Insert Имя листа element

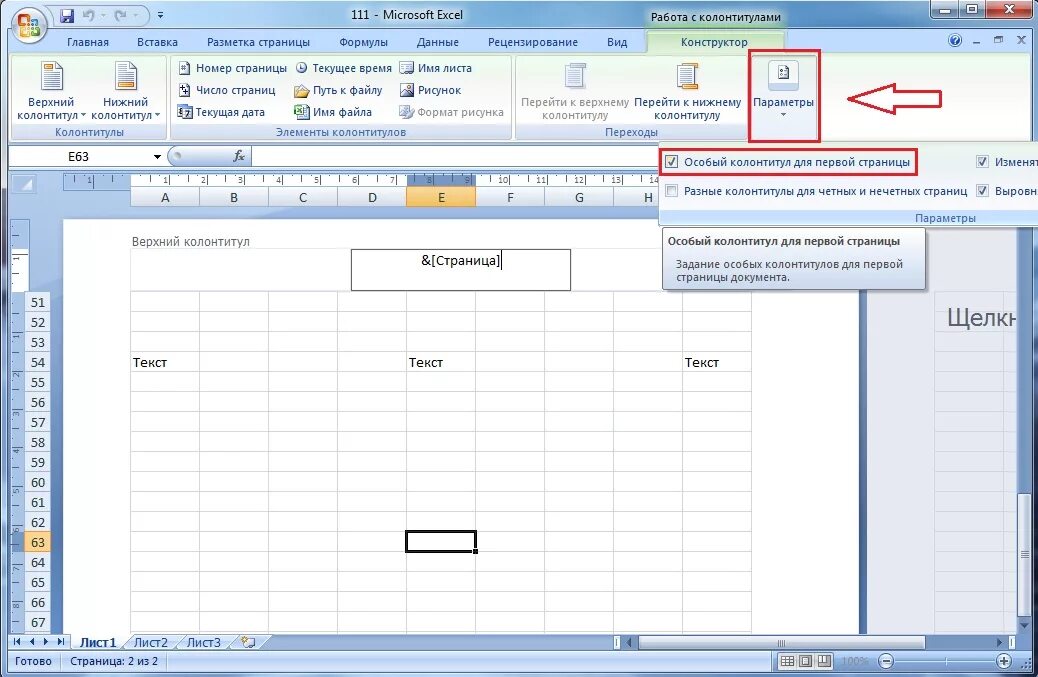[436, 68]
